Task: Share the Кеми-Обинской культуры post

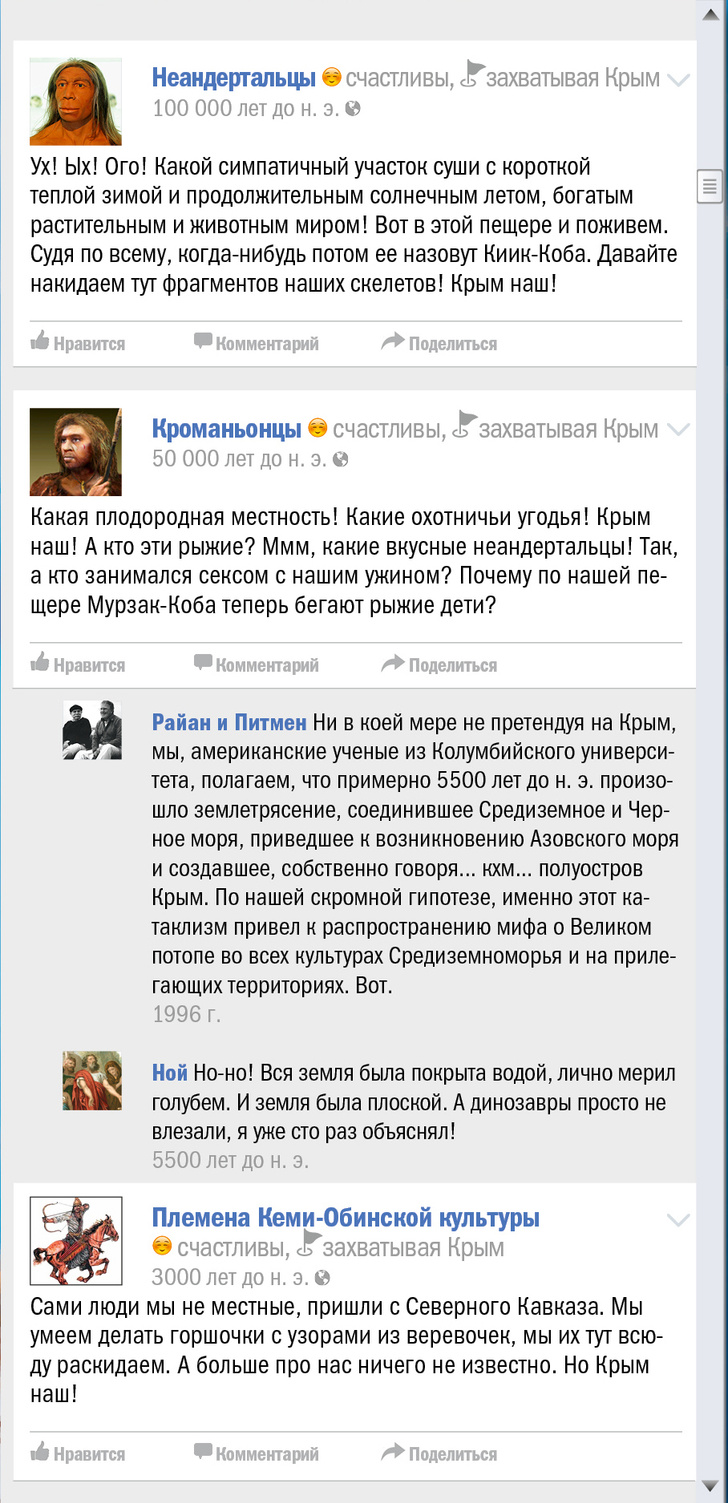Action: [439, 1453]
